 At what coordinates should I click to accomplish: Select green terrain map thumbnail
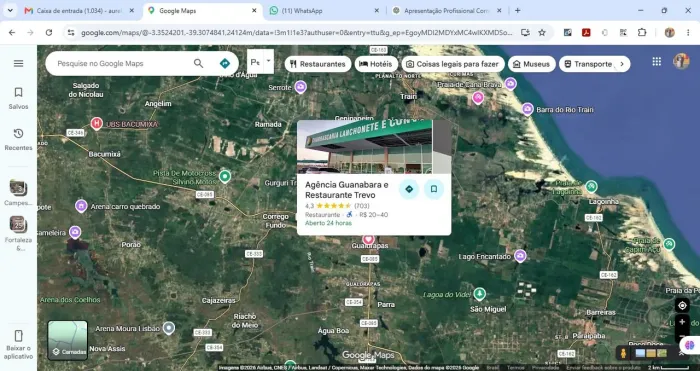662,353
